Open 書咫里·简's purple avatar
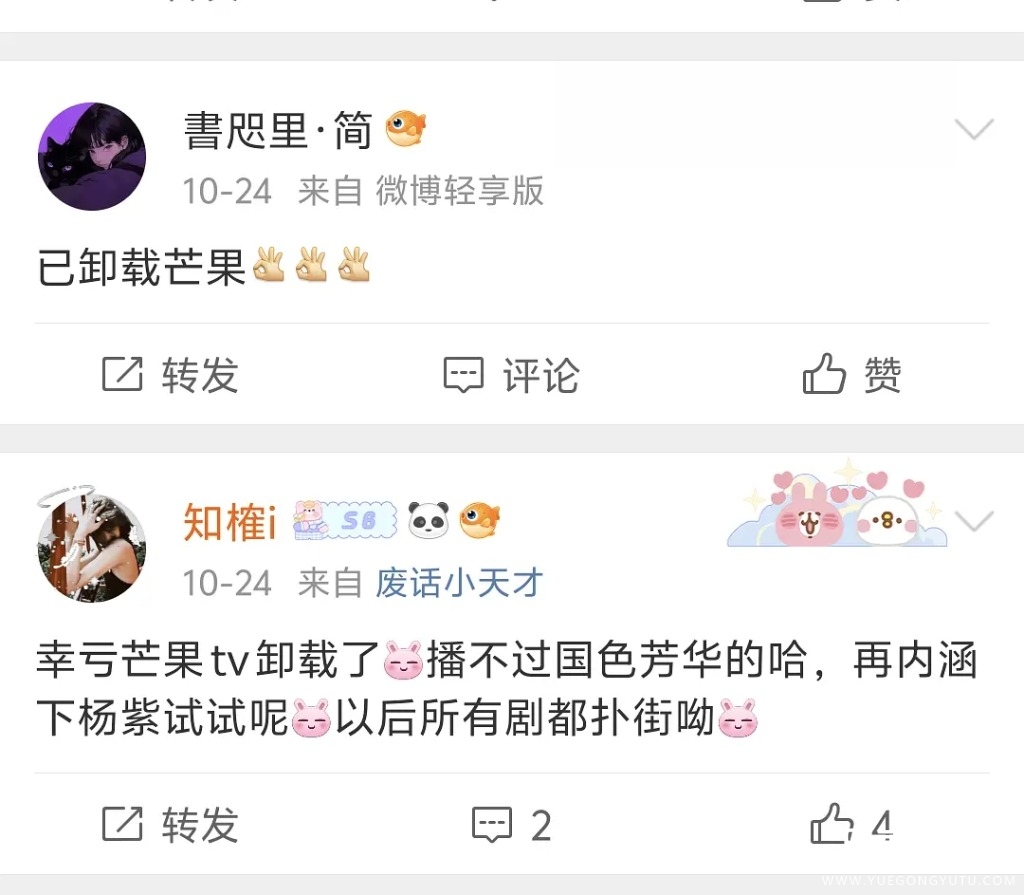Screen dimensions: 1024x895 pos(92,156)
